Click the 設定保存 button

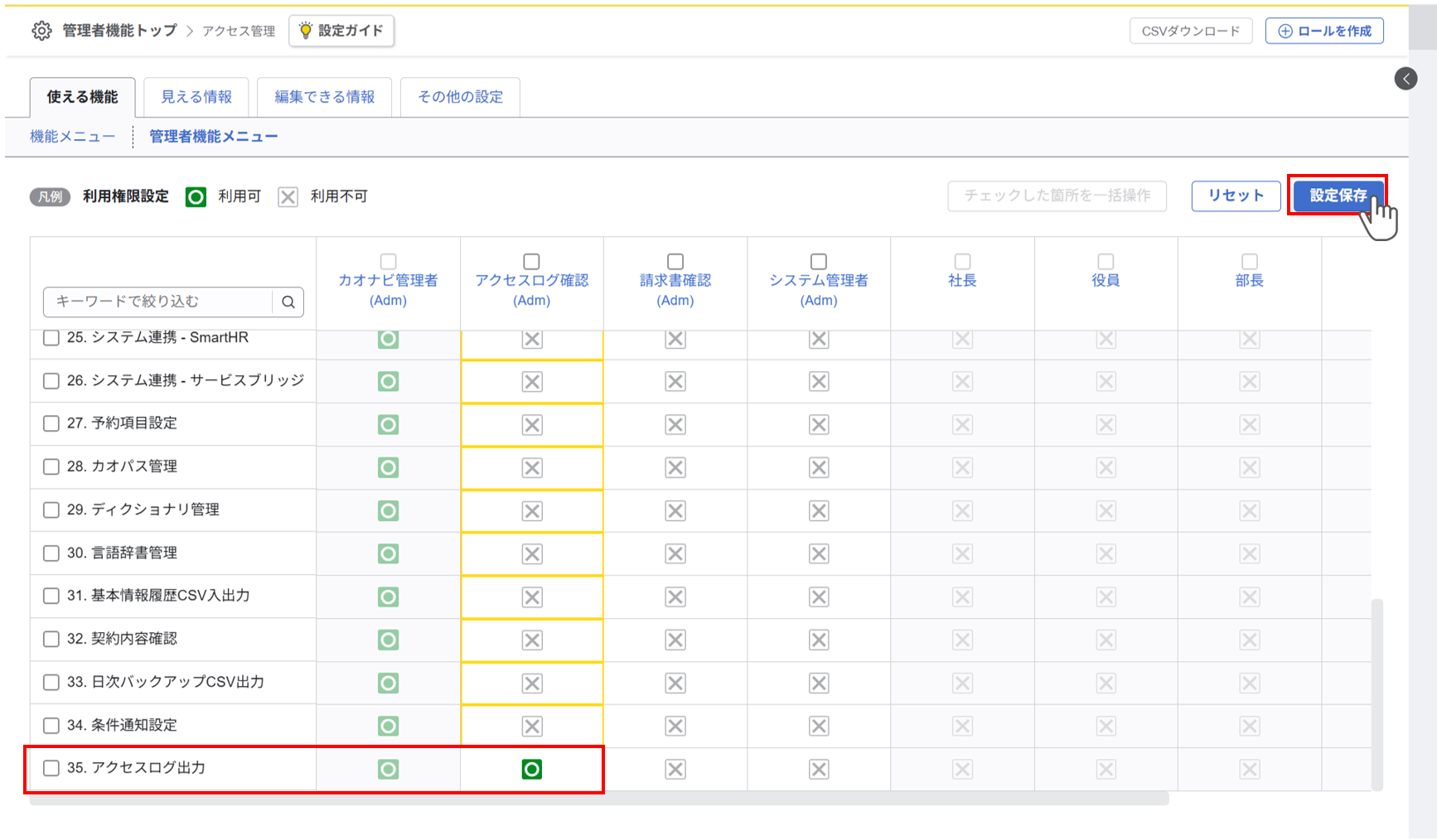[1337, 196]
